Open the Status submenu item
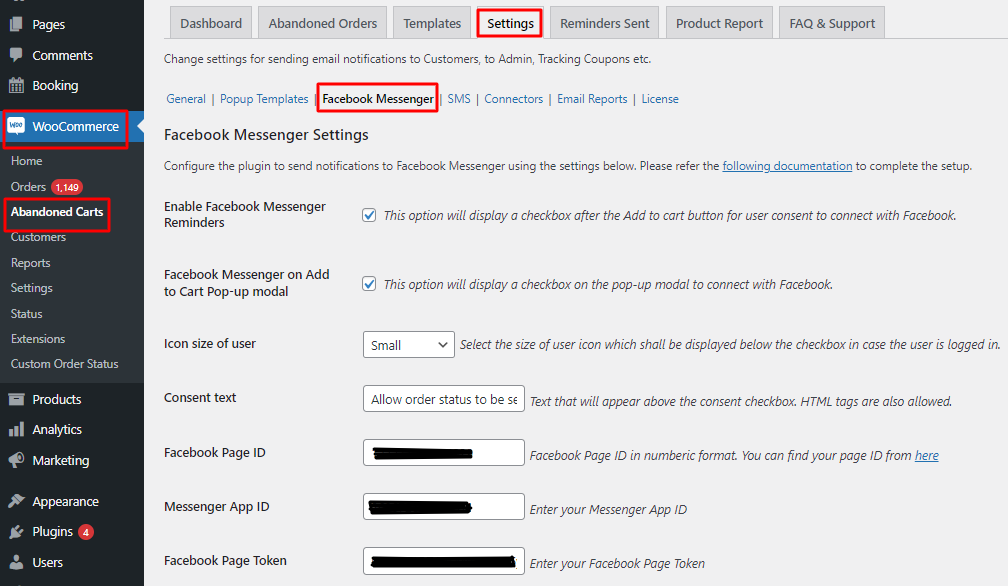This screenshot has height=586, width=1008. pos(26,314)
